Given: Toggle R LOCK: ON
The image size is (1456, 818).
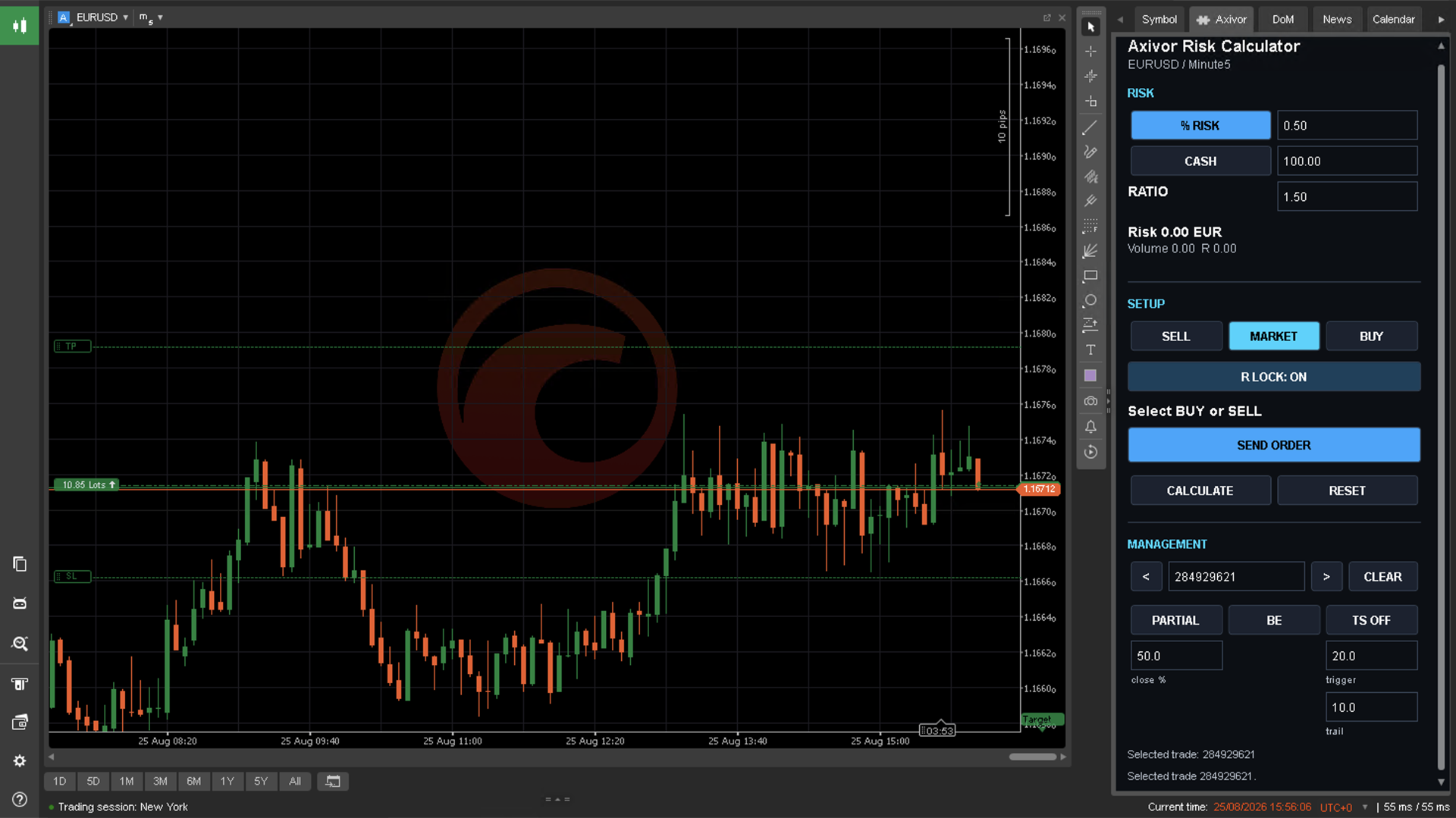Looking at the screenshot, I should pyautogui.click(x=1274, y=377).
